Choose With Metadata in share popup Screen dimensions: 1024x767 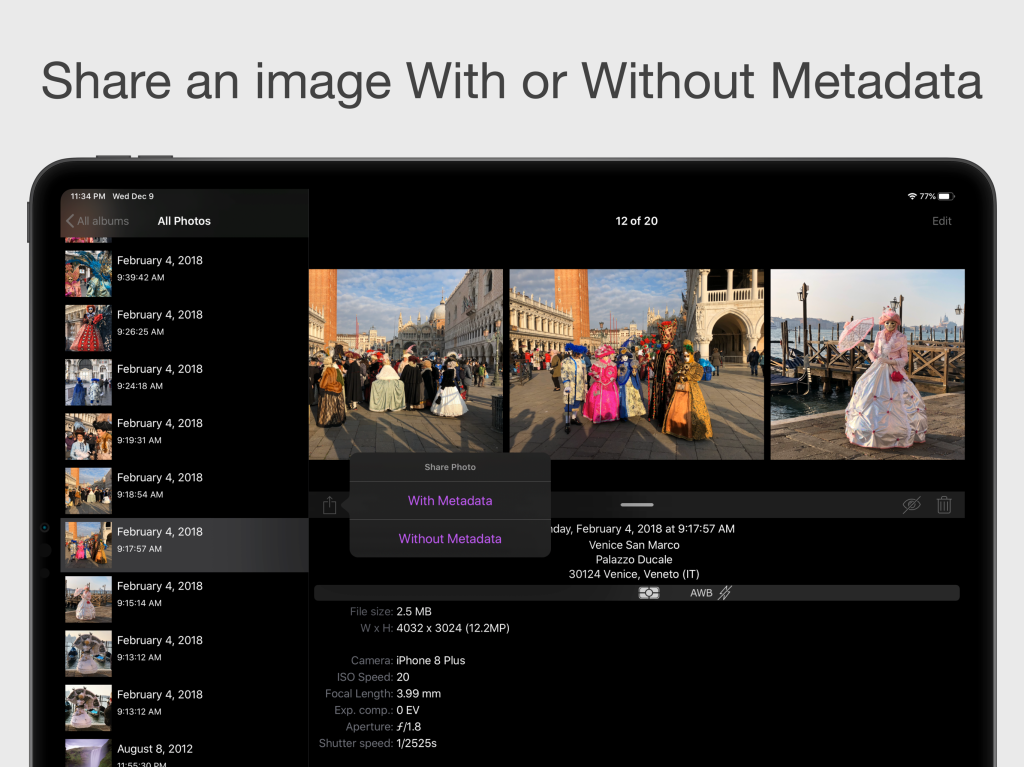tap(450, 501)
